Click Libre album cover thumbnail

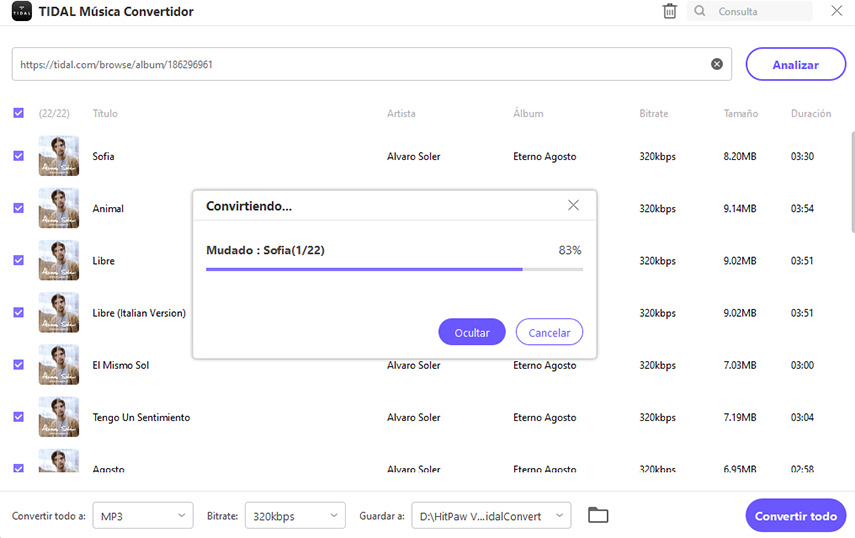pyautogui.click(x=59, y=261)
